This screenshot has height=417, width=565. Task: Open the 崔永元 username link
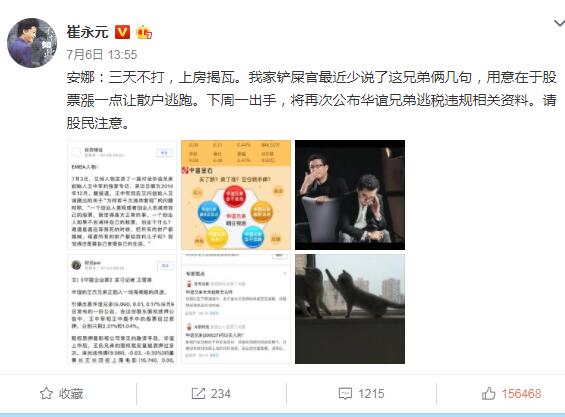(88, 32)
